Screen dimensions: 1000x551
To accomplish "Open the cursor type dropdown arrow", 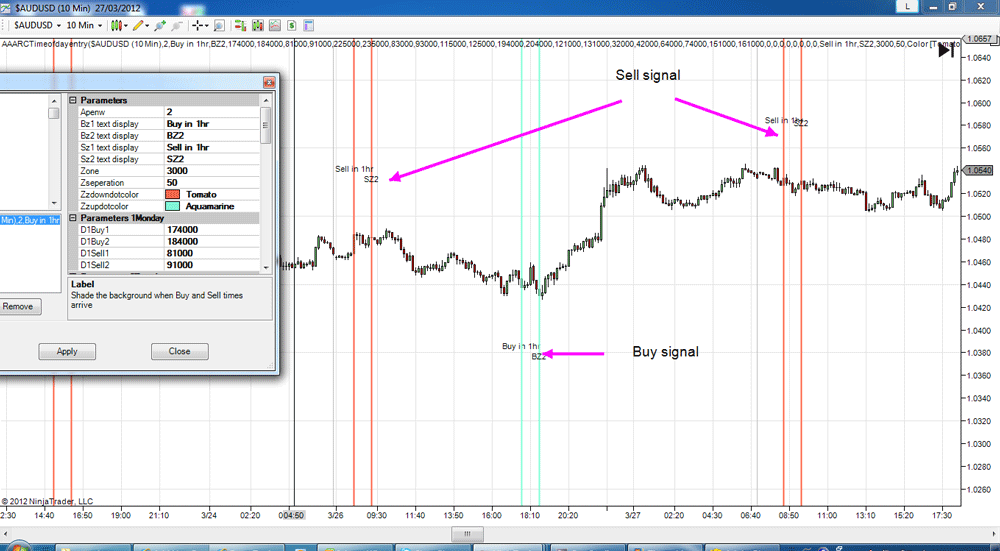I will click(x=207, y=26).
